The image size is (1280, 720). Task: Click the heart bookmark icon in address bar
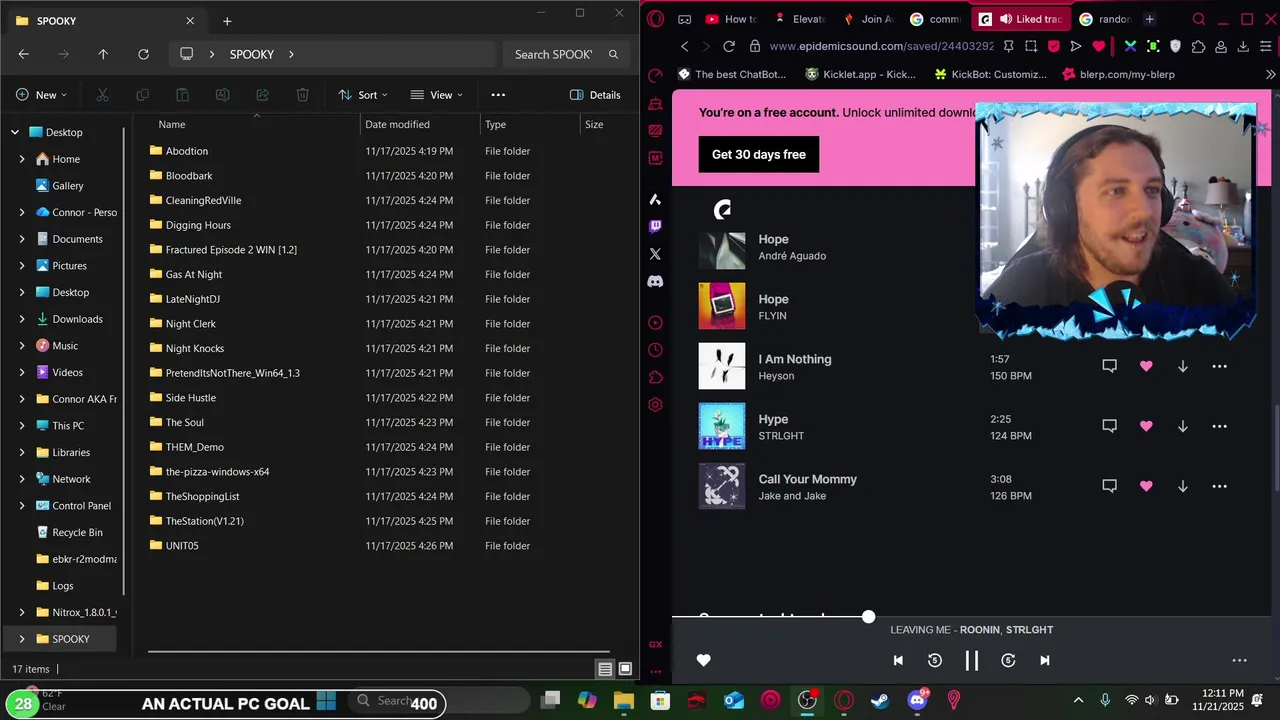click(1099, 46)
